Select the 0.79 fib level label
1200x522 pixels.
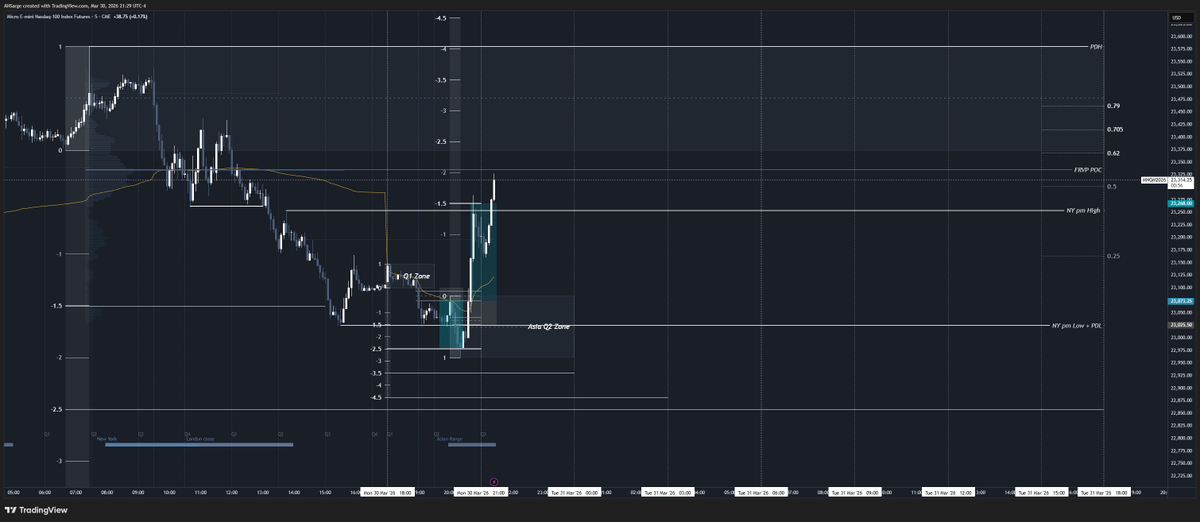[x=1113, y=106]
